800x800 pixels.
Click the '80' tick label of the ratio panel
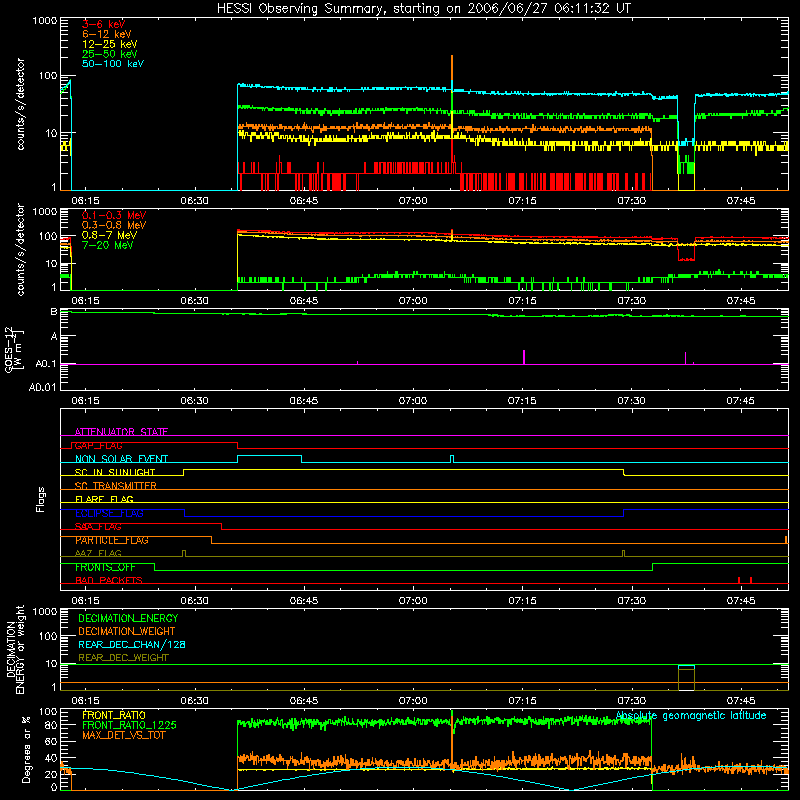pos(52,724)
